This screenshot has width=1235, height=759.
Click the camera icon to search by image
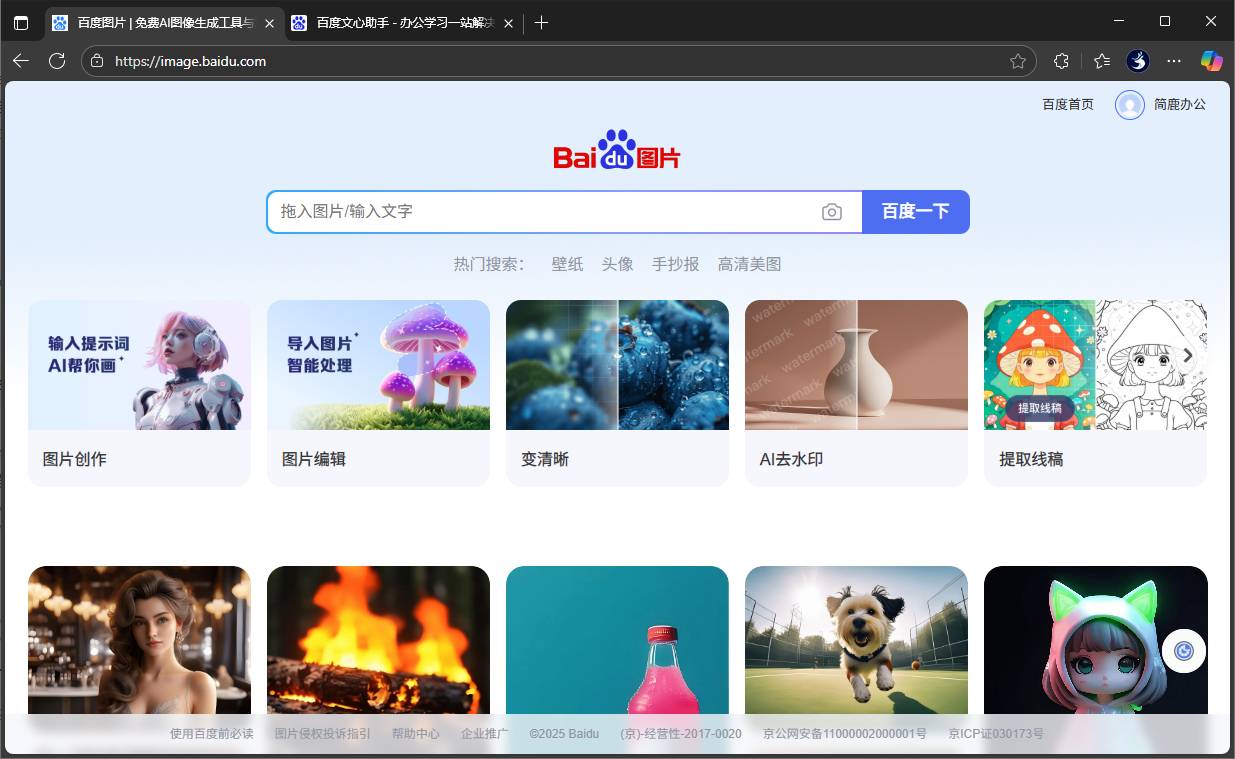pyautogui.click(x=833, y=211)
